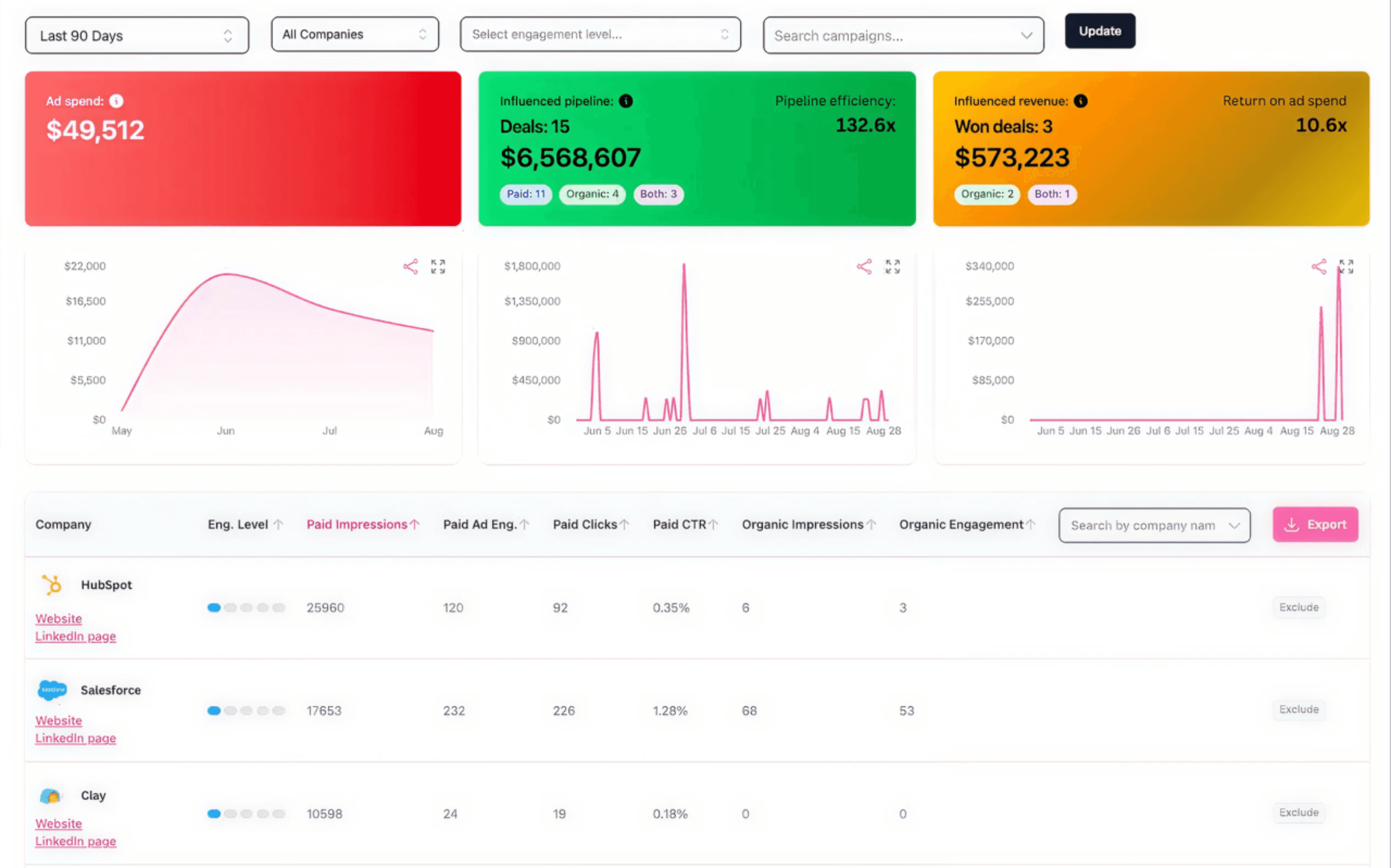The width and height of the screenshot is (1391, 868).
Task: Share the pipeline chart
Action: click(x=864, y=266)
